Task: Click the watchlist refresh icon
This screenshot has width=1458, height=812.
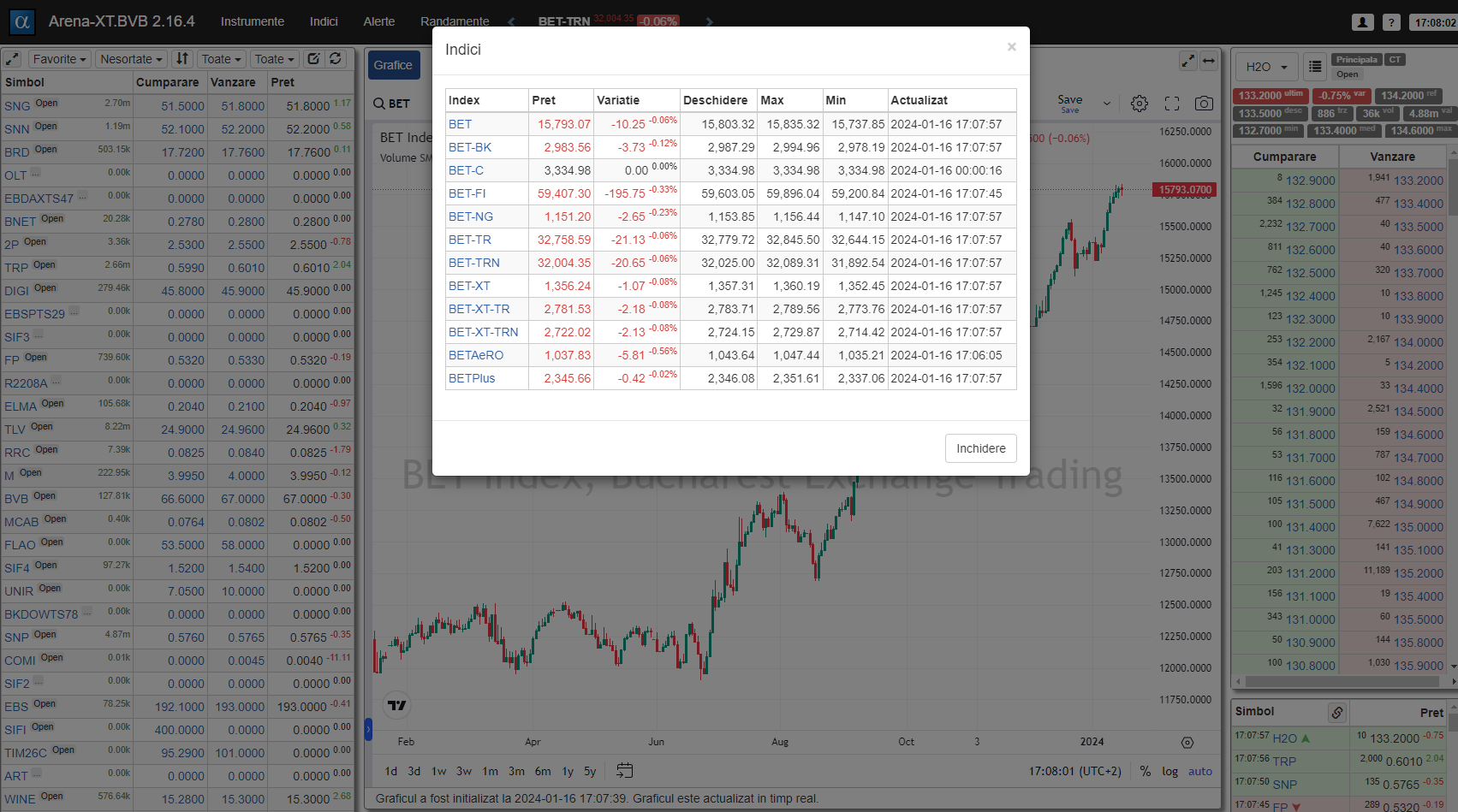Action: coord(336,59)
